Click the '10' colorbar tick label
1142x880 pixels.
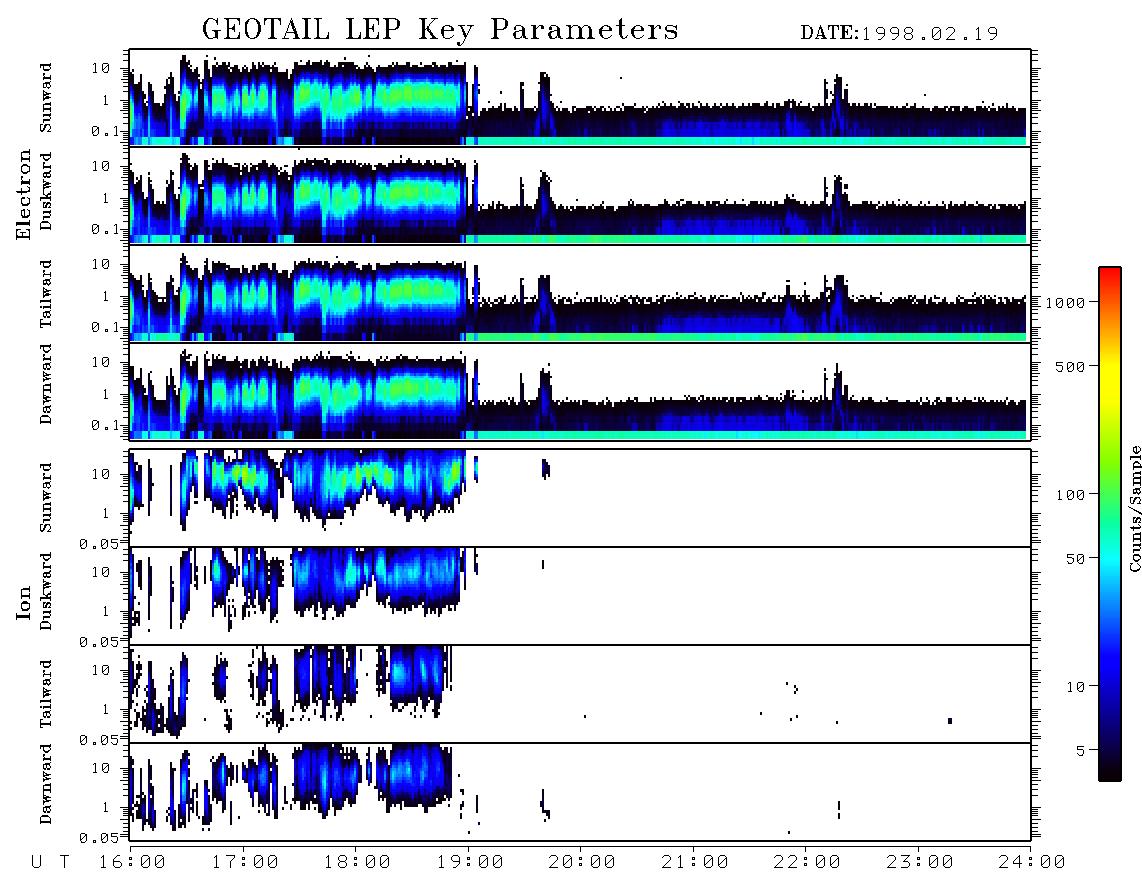coord(1075,687)
